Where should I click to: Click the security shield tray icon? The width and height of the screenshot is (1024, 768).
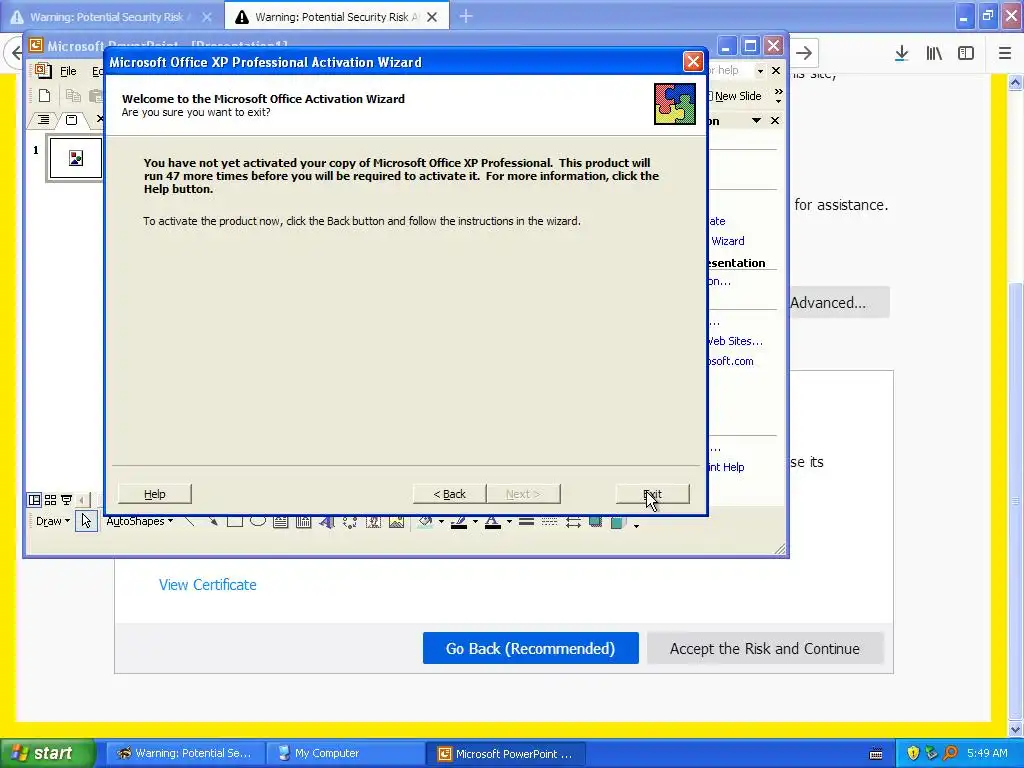pos(913,753)
